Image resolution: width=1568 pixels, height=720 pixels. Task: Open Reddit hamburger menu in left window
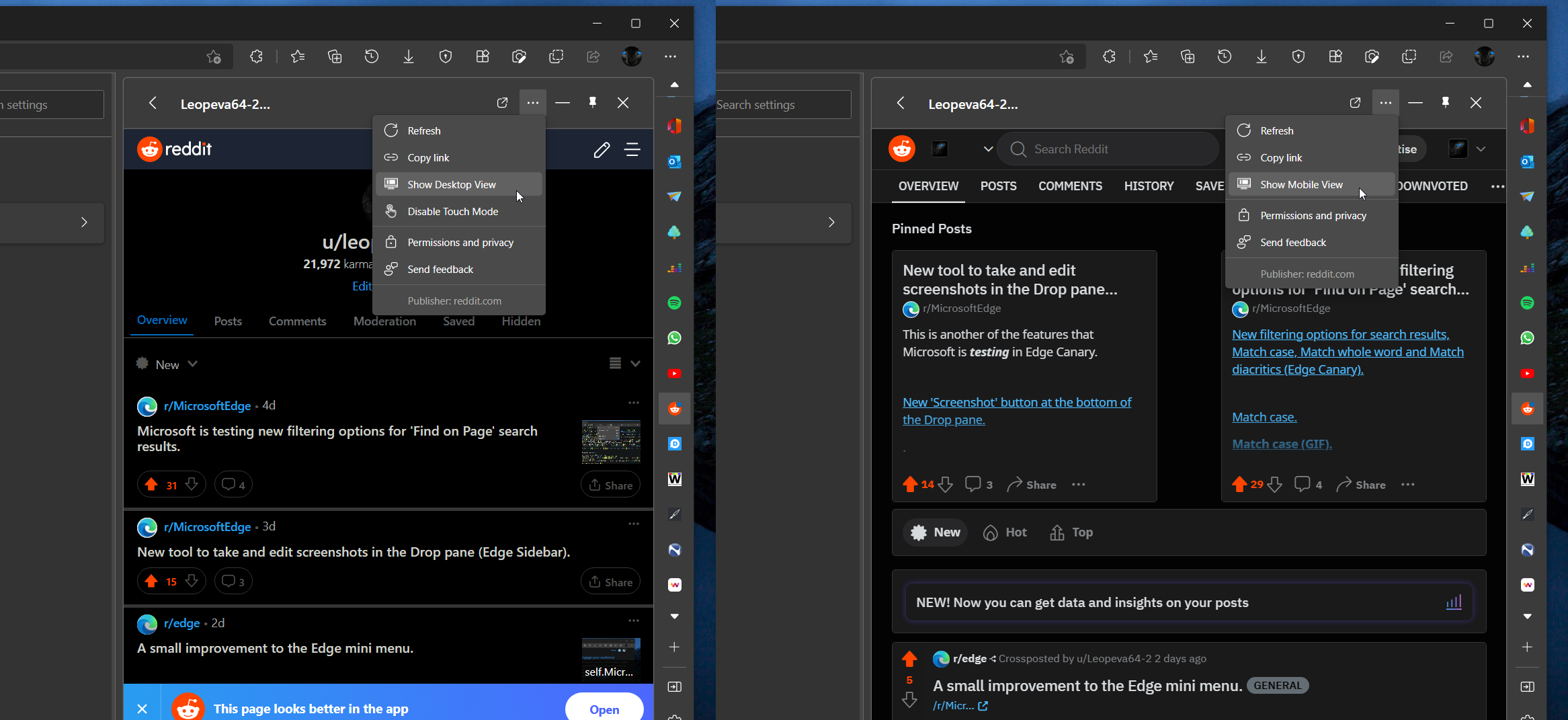tap(632, 149)
